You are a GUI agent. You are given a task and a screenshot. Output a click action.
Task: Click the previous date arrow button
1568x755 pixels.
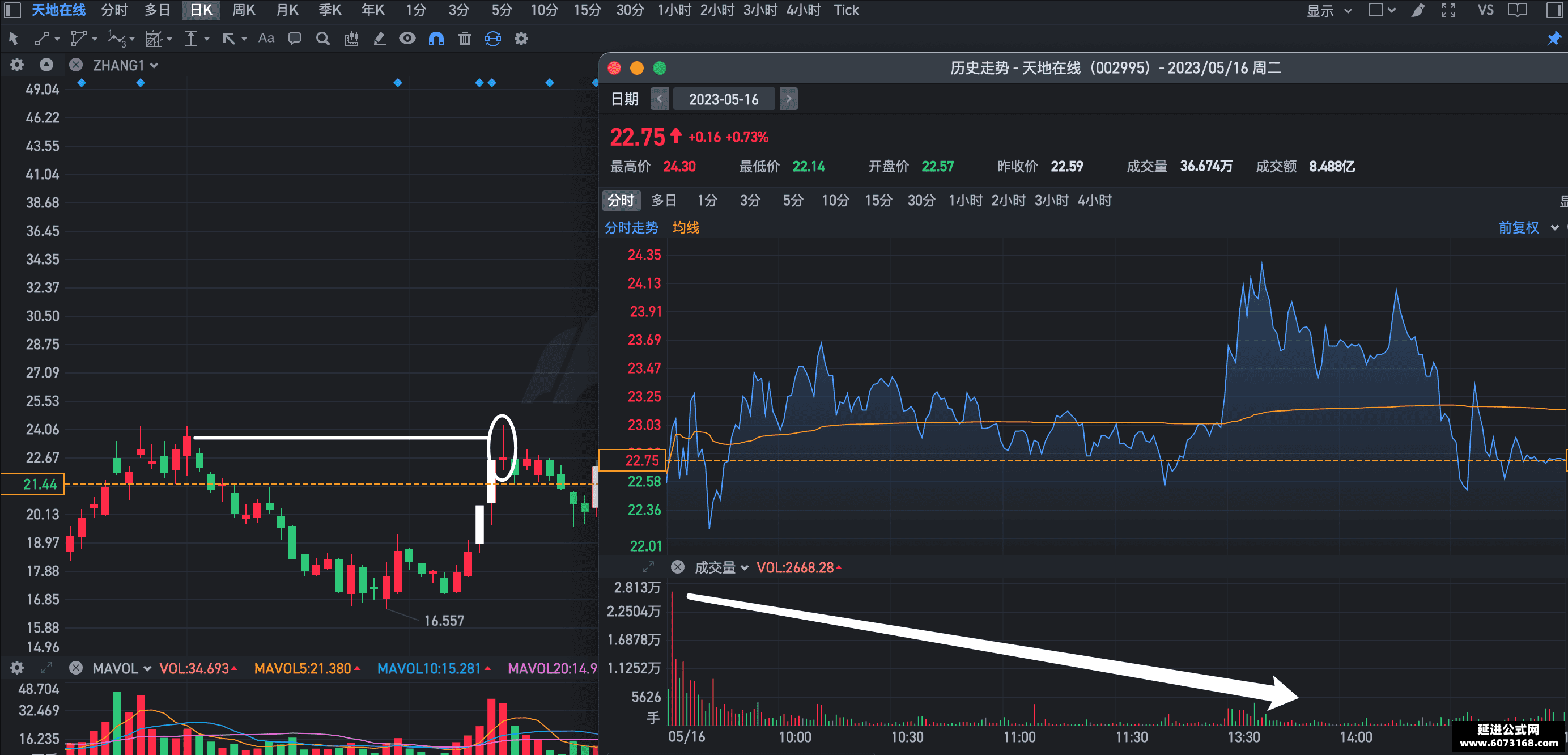(659, 99)
